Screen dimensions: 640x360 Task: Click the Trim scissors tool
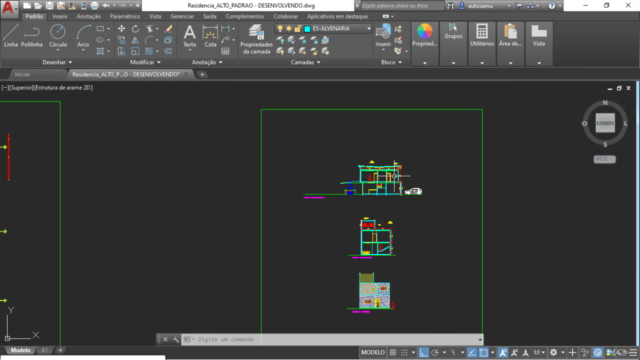tap(149, 29)
